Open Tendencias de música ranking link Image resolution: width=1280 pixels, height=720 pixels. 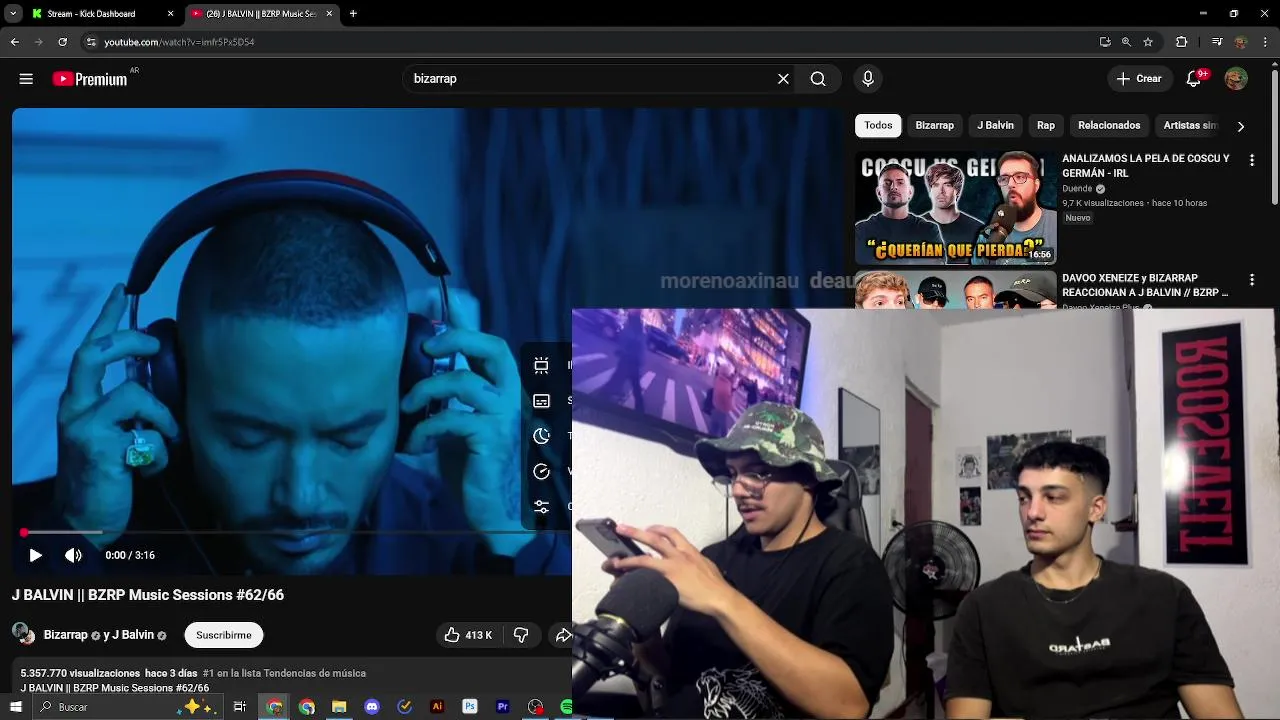click(284, 673)
